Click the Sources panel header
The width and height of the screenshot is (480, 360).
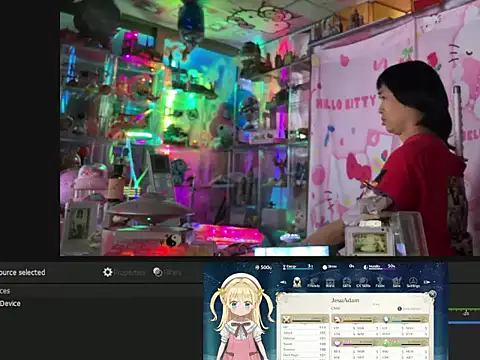click(x=100, y=291)
